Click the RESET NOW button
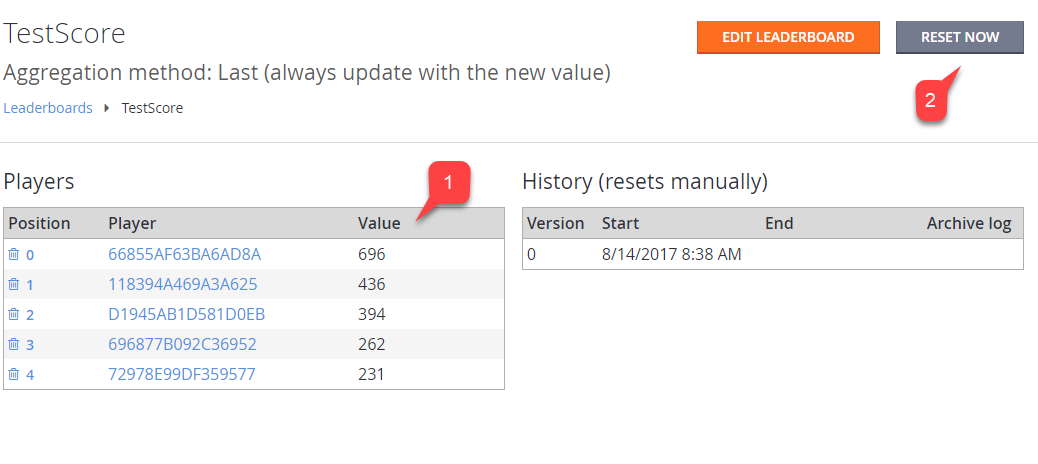 coord(960,37)
